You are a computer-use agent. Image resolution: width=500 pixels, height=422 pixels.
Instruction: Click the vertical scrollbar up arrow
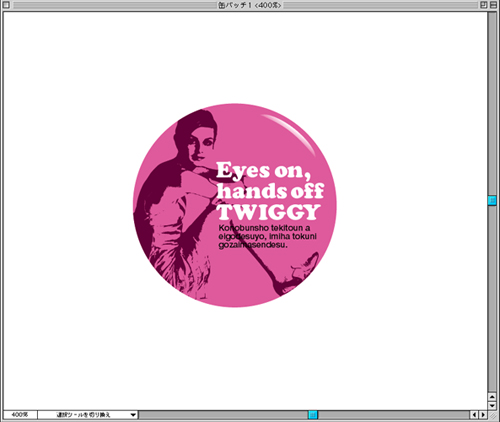point(492,397)
